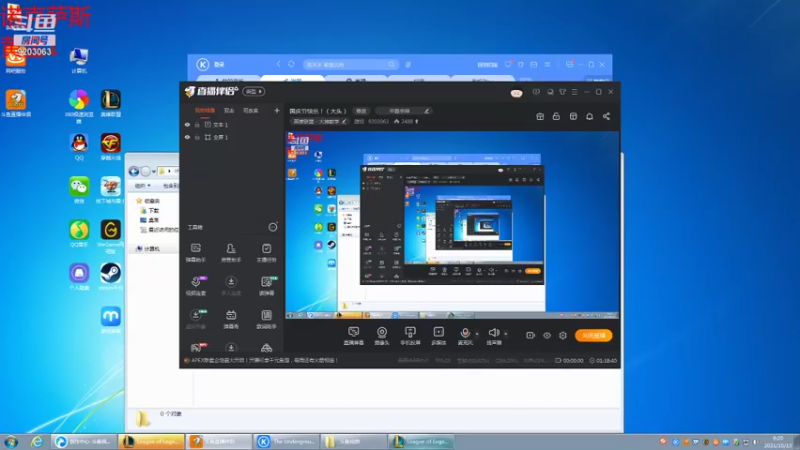Open the 组织 dropdown in Explorer
This screenshot has height=450, width=800.
pyautogui.click(x=142, y=186)
